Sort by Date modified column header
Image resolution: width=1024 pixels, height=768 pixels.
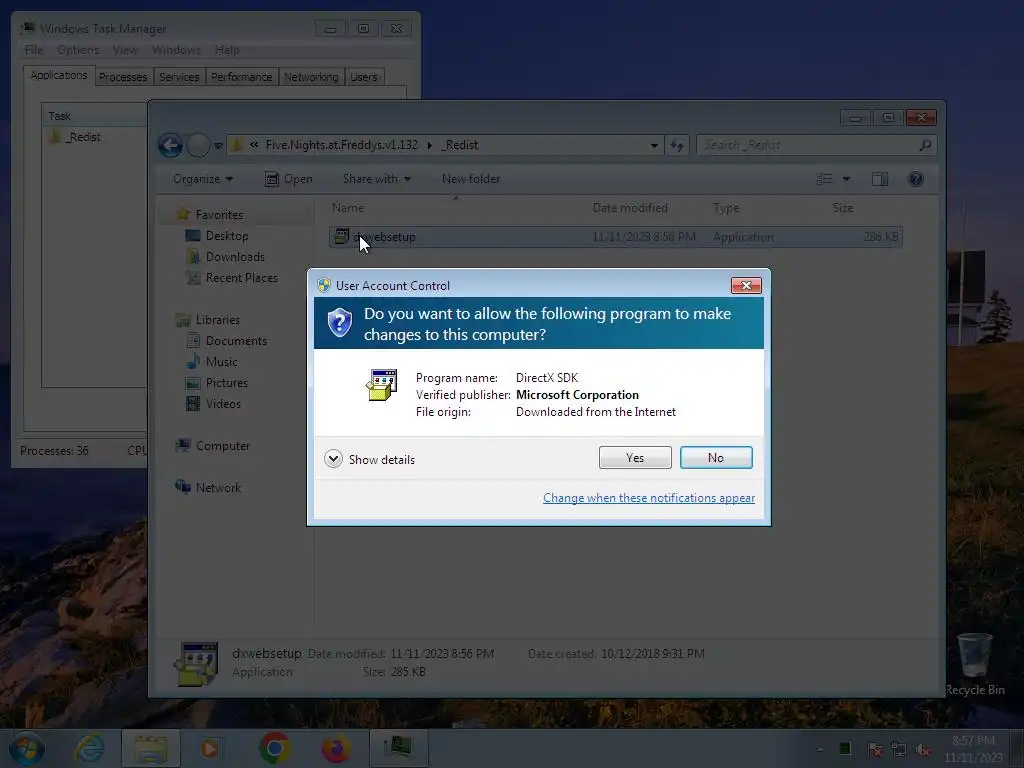click(630, 208)
